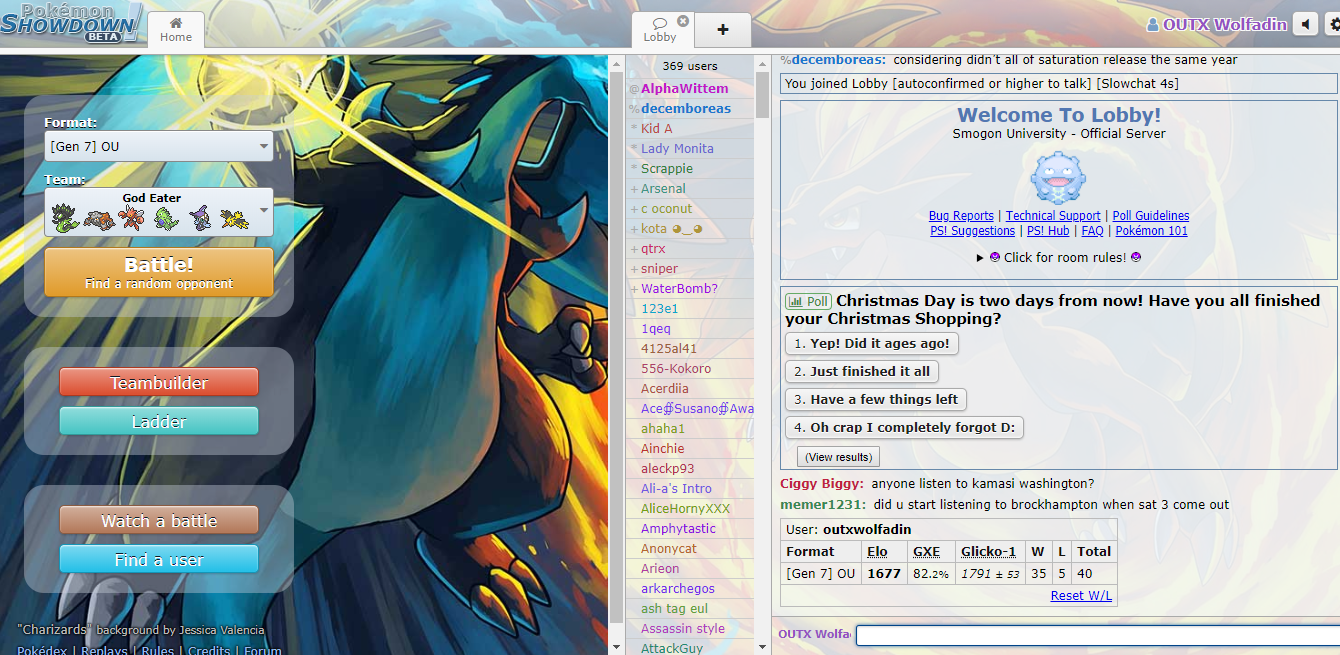Click the OUTX Wolfadin username at top
The image size is (1340, 655).
click(1217, 25)
